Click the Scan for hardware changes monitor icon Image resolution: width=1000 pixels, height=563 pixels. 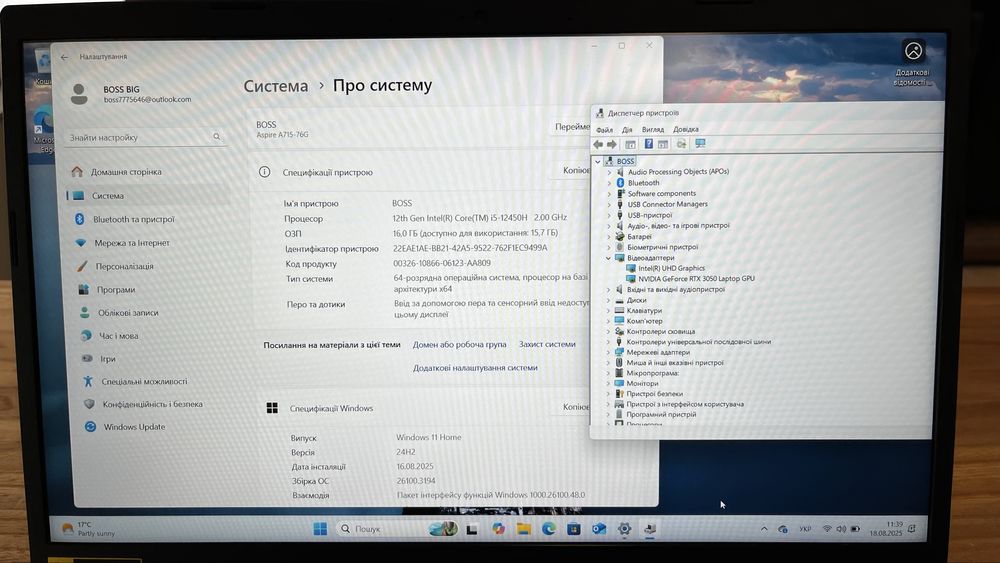700,144
